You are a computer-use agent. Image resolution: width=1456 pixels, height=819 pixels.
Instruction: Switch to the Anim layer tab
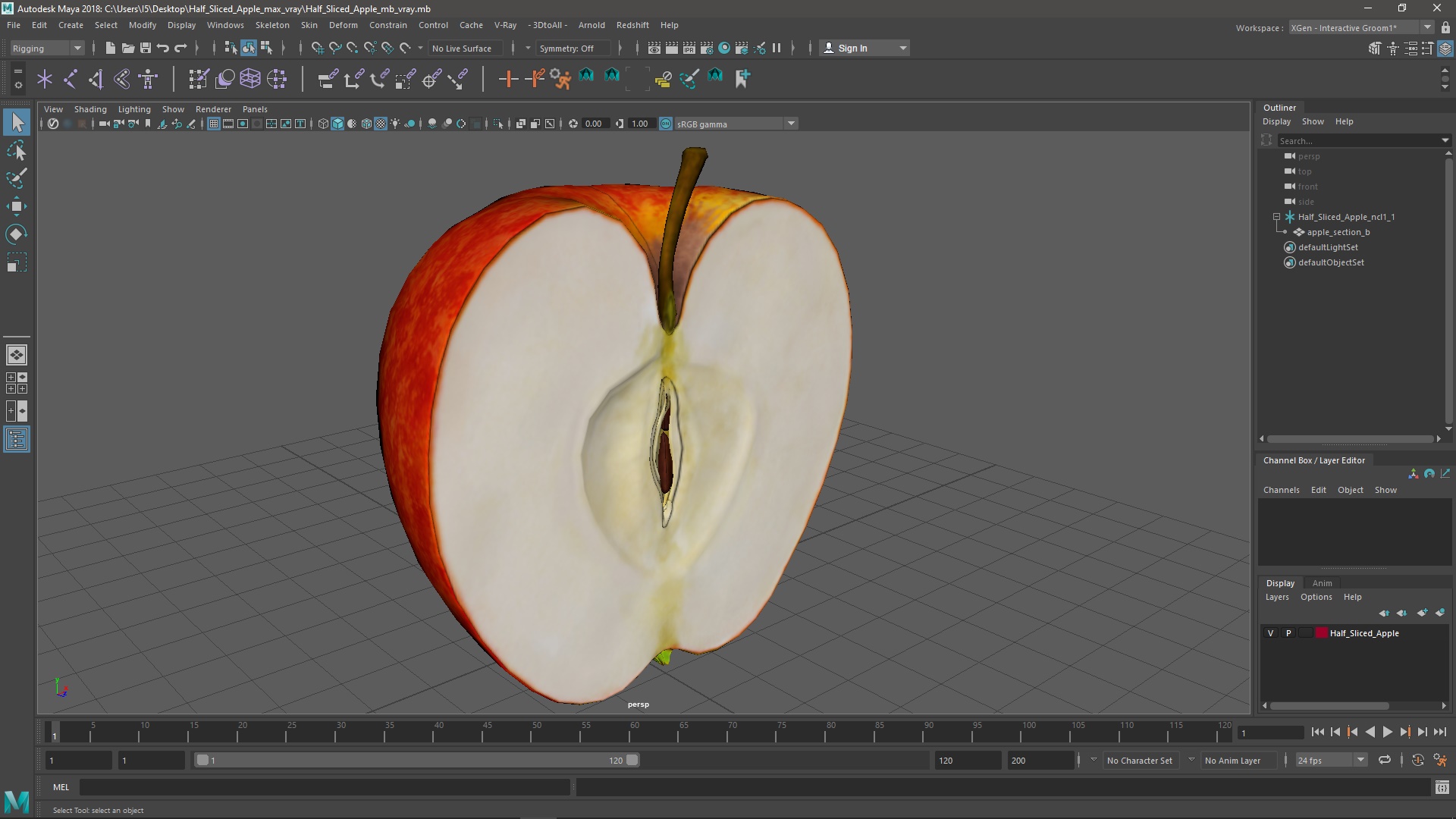coord(1322,583)
